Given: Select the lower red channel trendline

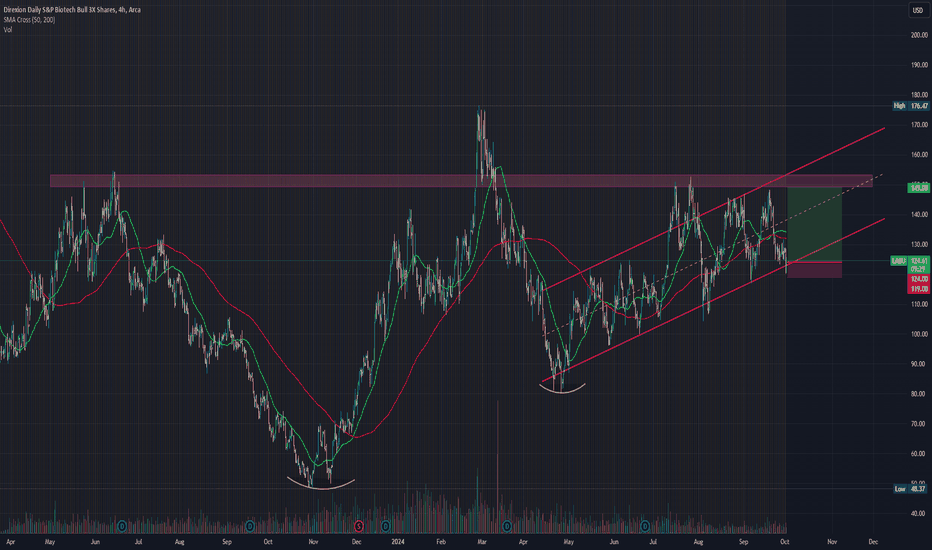Looking at the screenshot, I should (713, 300).
